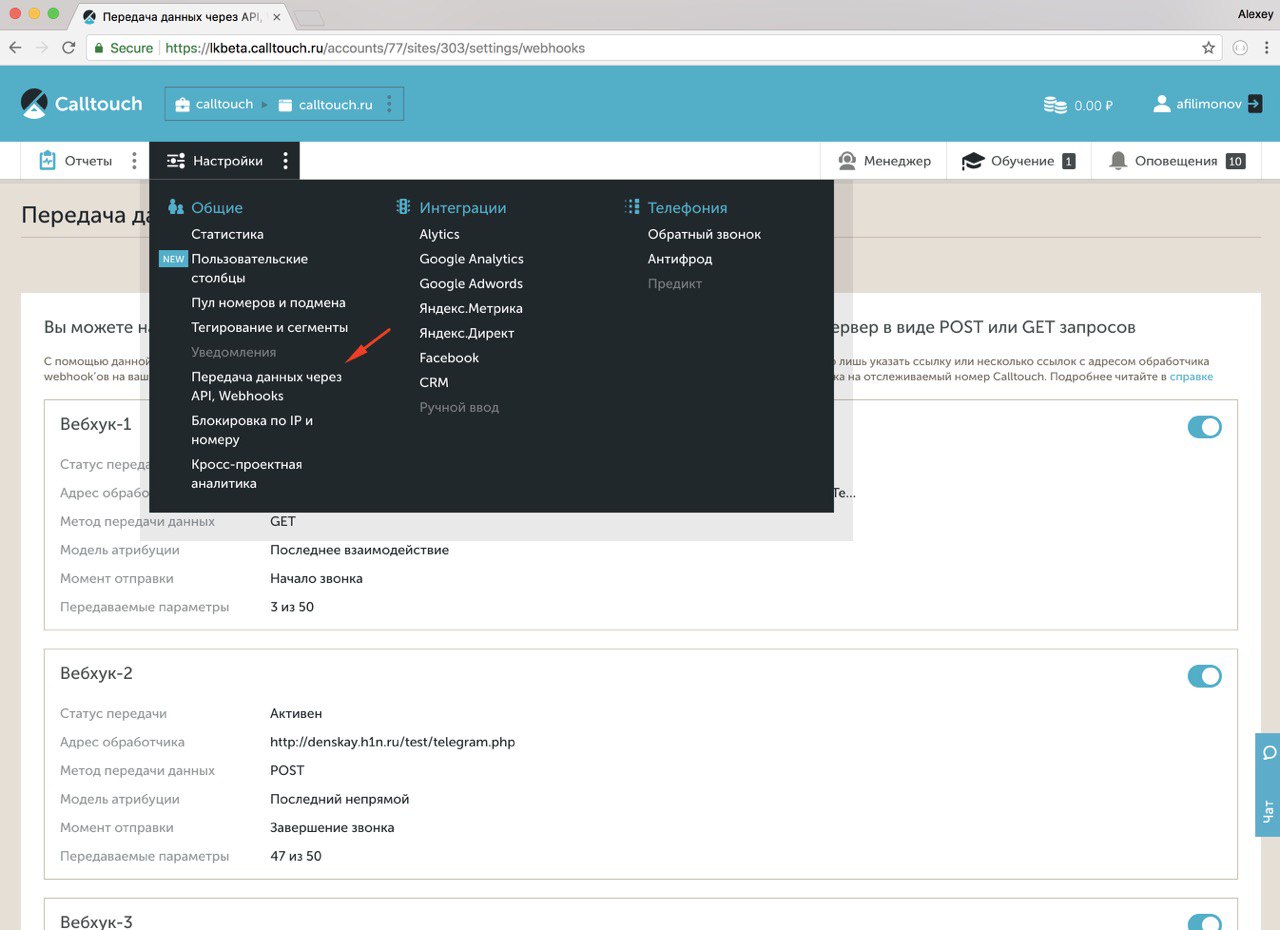Select Яндекс.Директ integration
This screenshot has height=930, width=1280.
pos(466,333)
